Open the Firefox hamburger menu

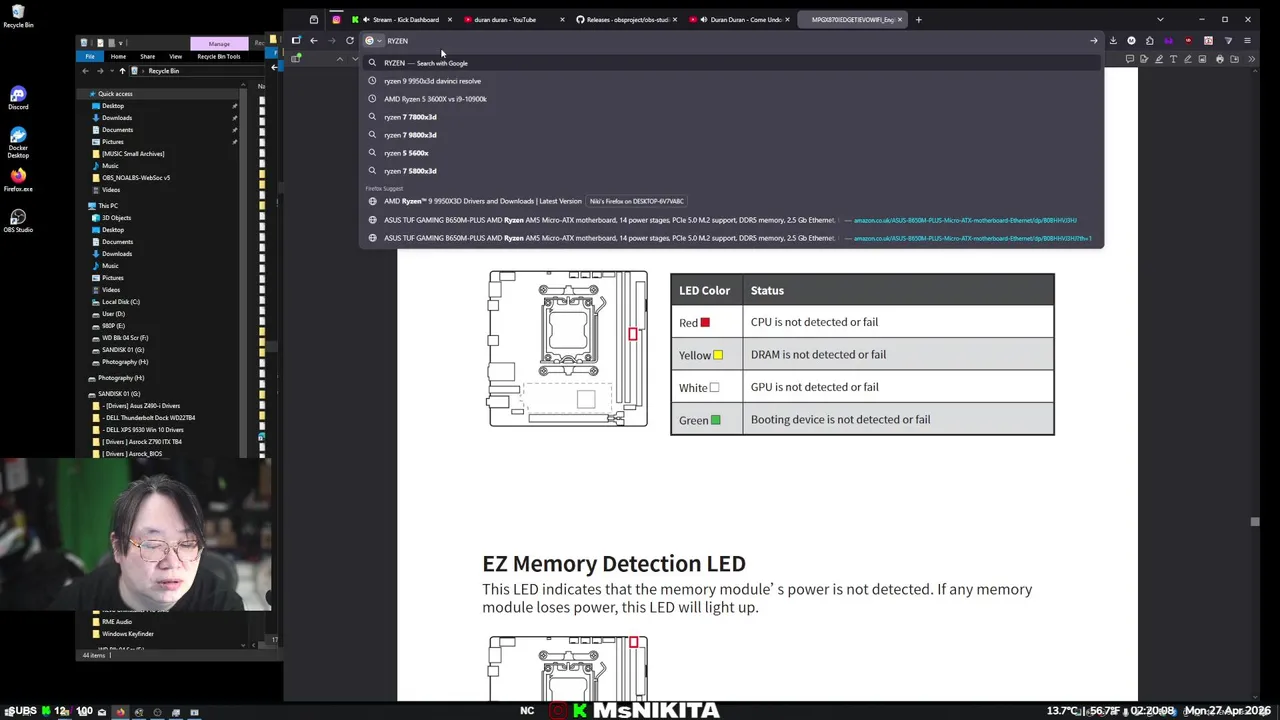coord(1248,41)
